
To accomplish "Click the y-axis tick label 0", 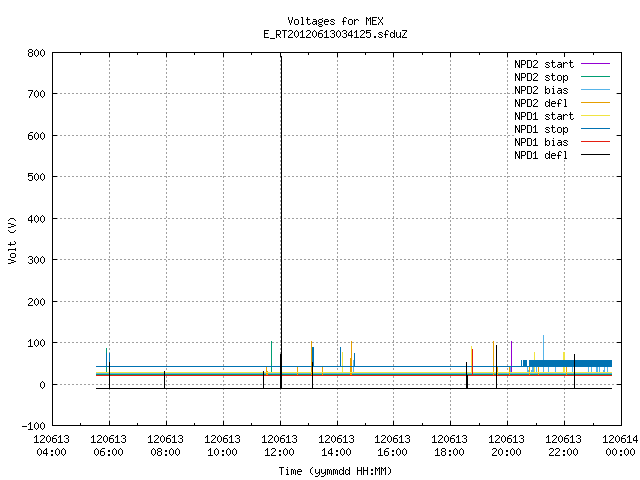I will click(42, 385).
